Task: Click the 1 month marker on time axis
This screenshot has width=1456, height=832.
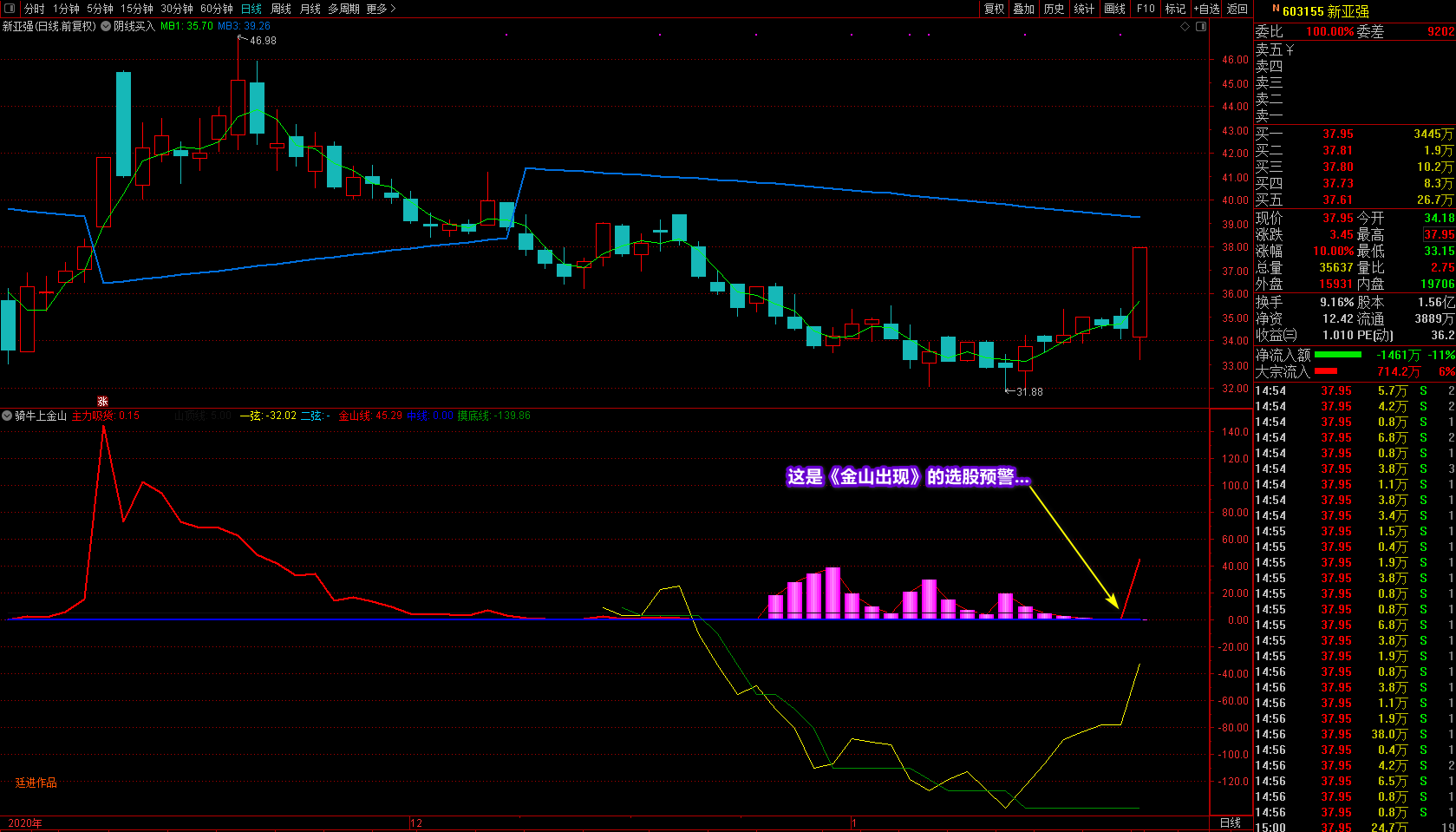Action: (x=854, y=823)
